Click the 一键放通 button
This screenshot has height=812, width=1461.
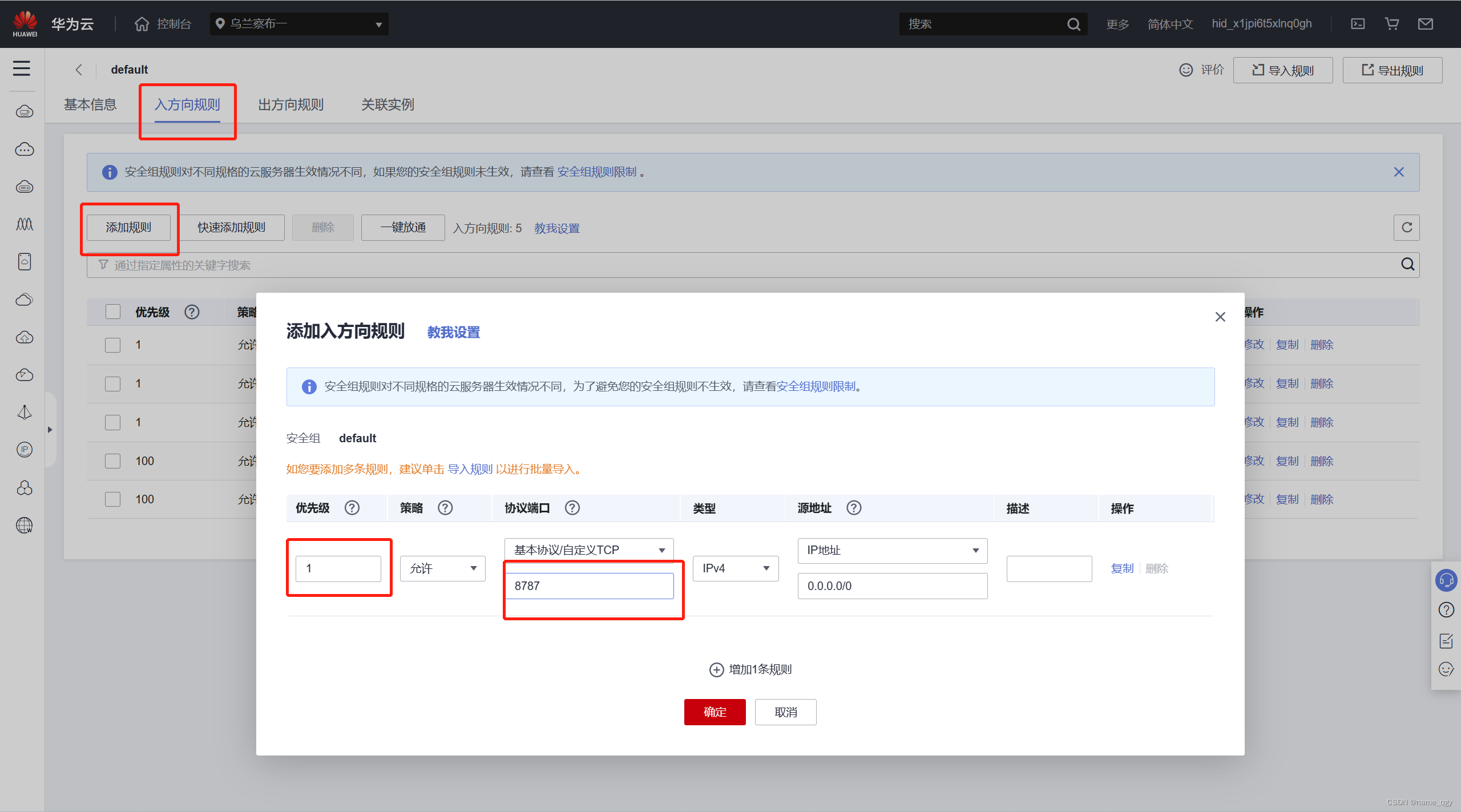403,228
